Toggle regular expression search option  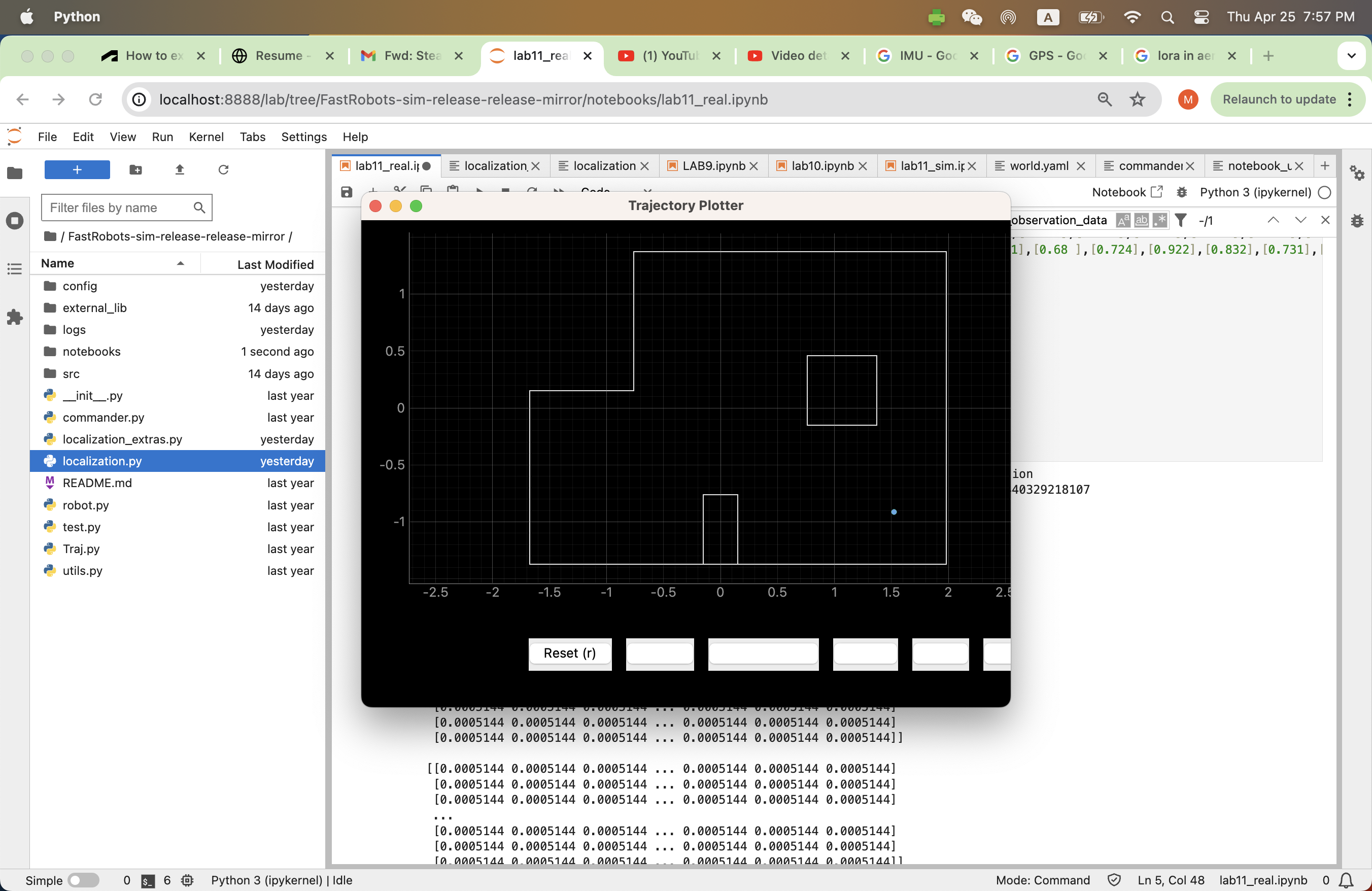click(x=1160, y=220)
